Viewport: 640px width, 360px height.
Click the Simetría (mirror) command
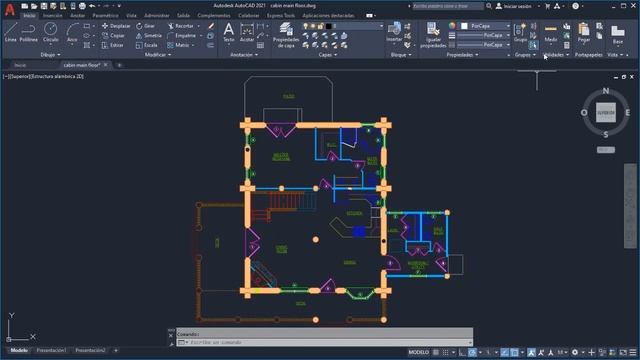click(149, 36)
